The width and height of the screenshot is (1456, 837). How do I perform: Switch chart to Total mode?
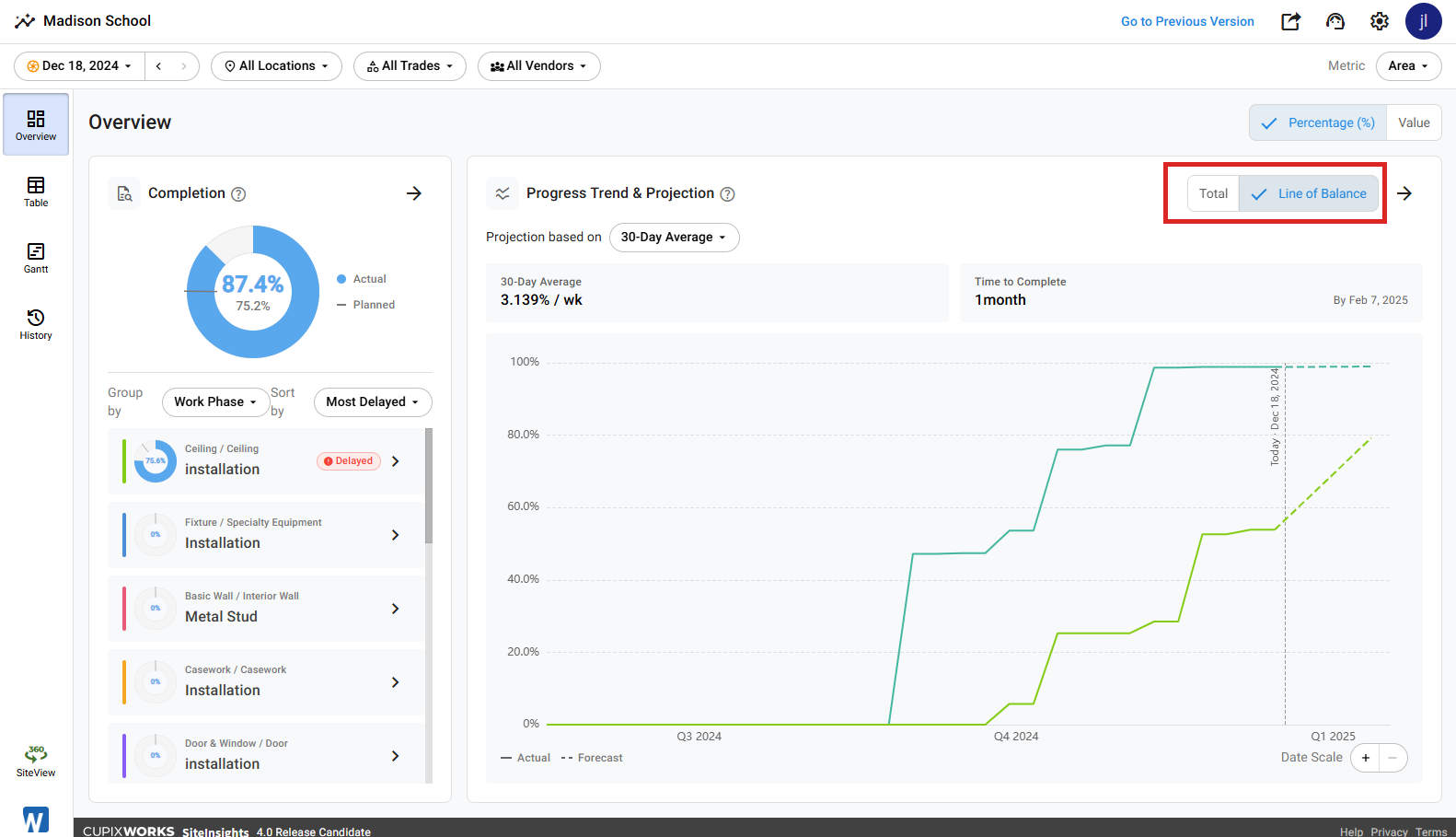[x=1213, y=193]
